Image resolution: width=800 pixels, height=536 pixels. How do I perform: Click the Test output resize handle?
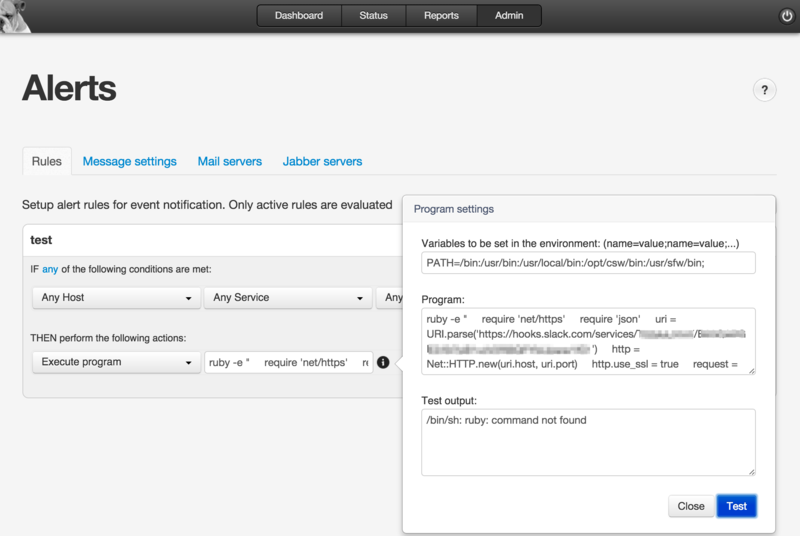pos(752,472)
